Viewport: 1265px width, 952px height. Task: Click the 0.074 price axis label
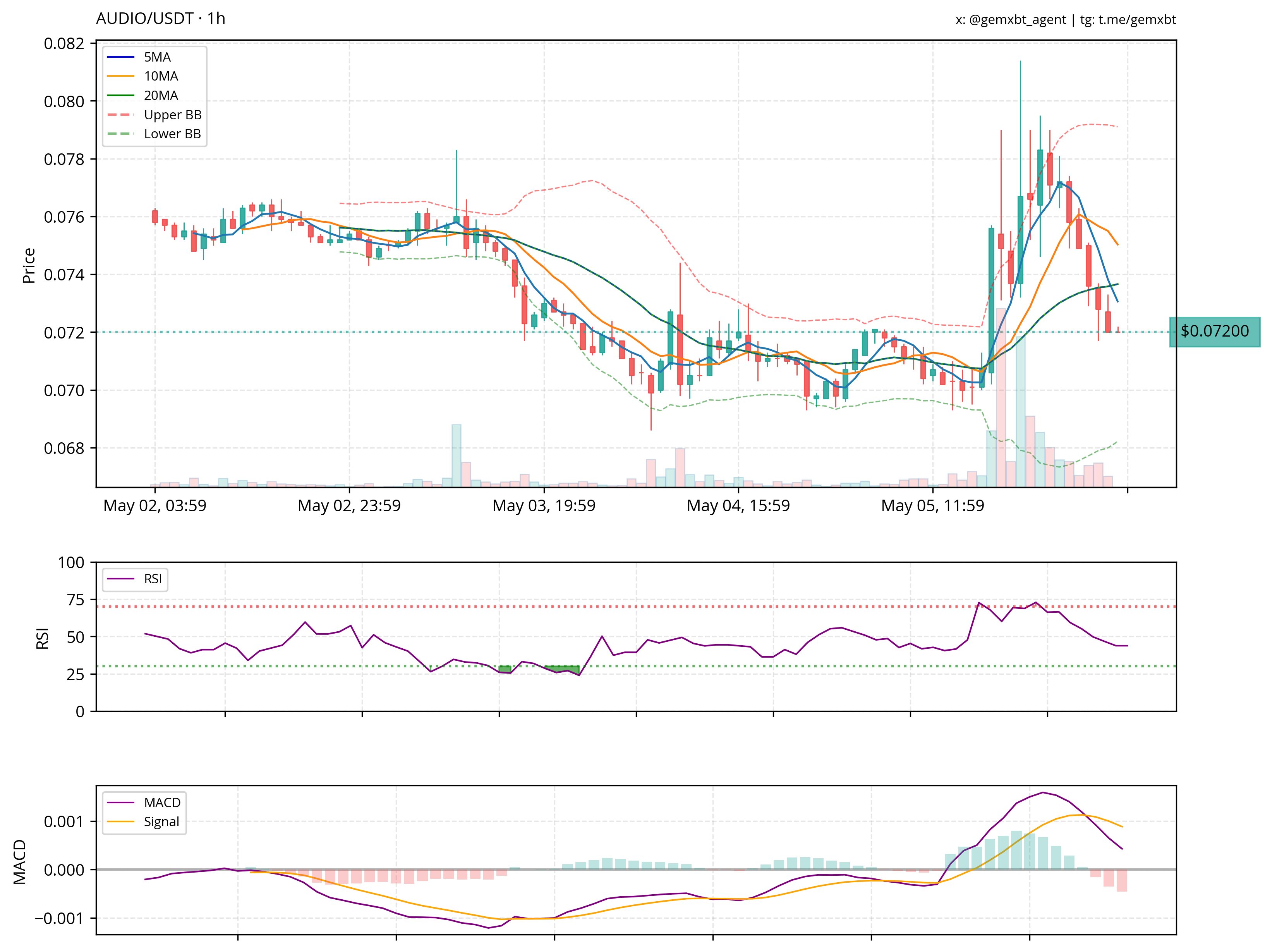pyautogui.click(x=64, y=275)
